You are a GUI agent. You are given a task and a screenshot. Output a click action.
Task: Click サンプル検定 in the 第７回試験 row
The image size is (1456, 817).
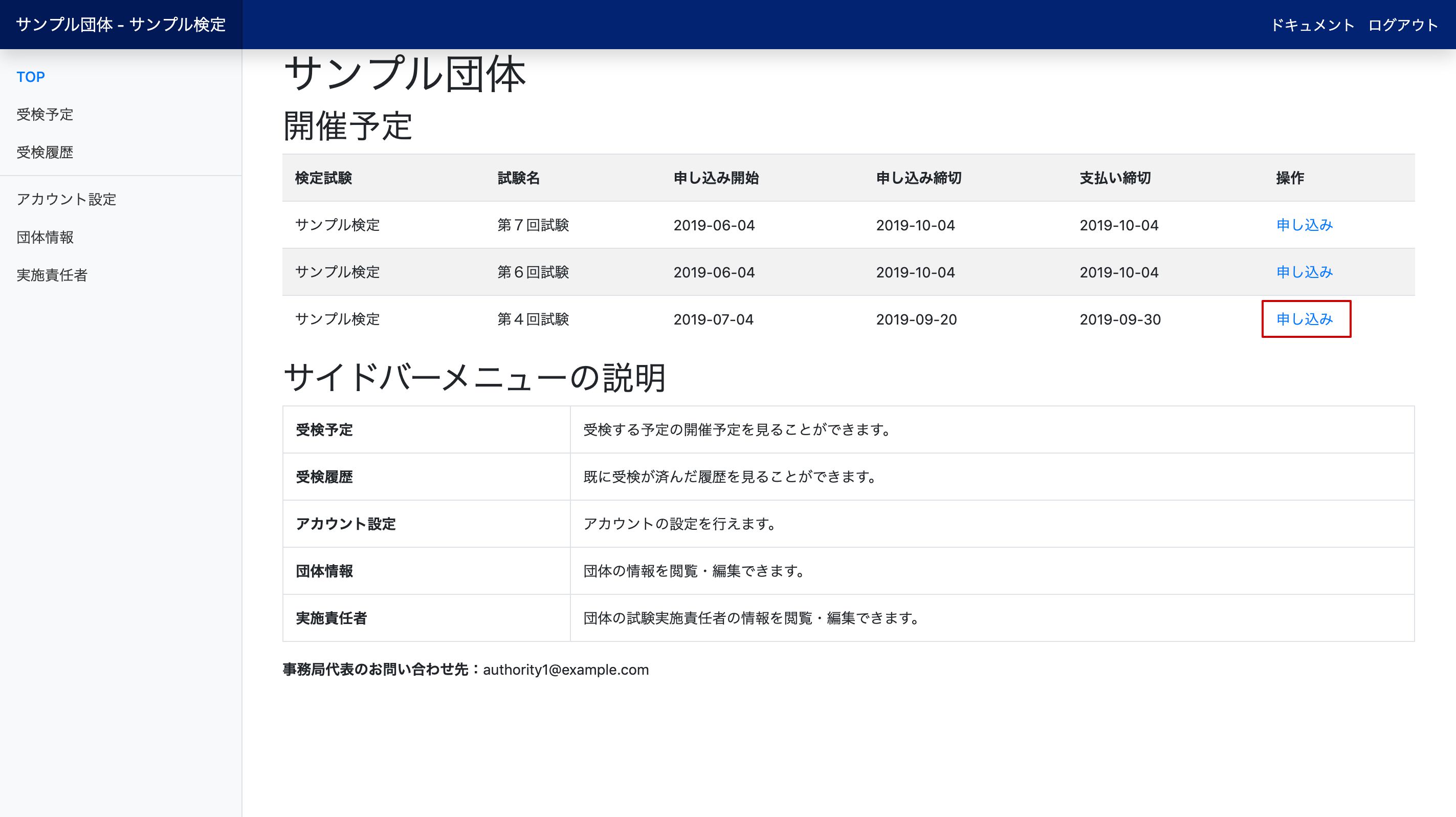(x=338, y=225)
